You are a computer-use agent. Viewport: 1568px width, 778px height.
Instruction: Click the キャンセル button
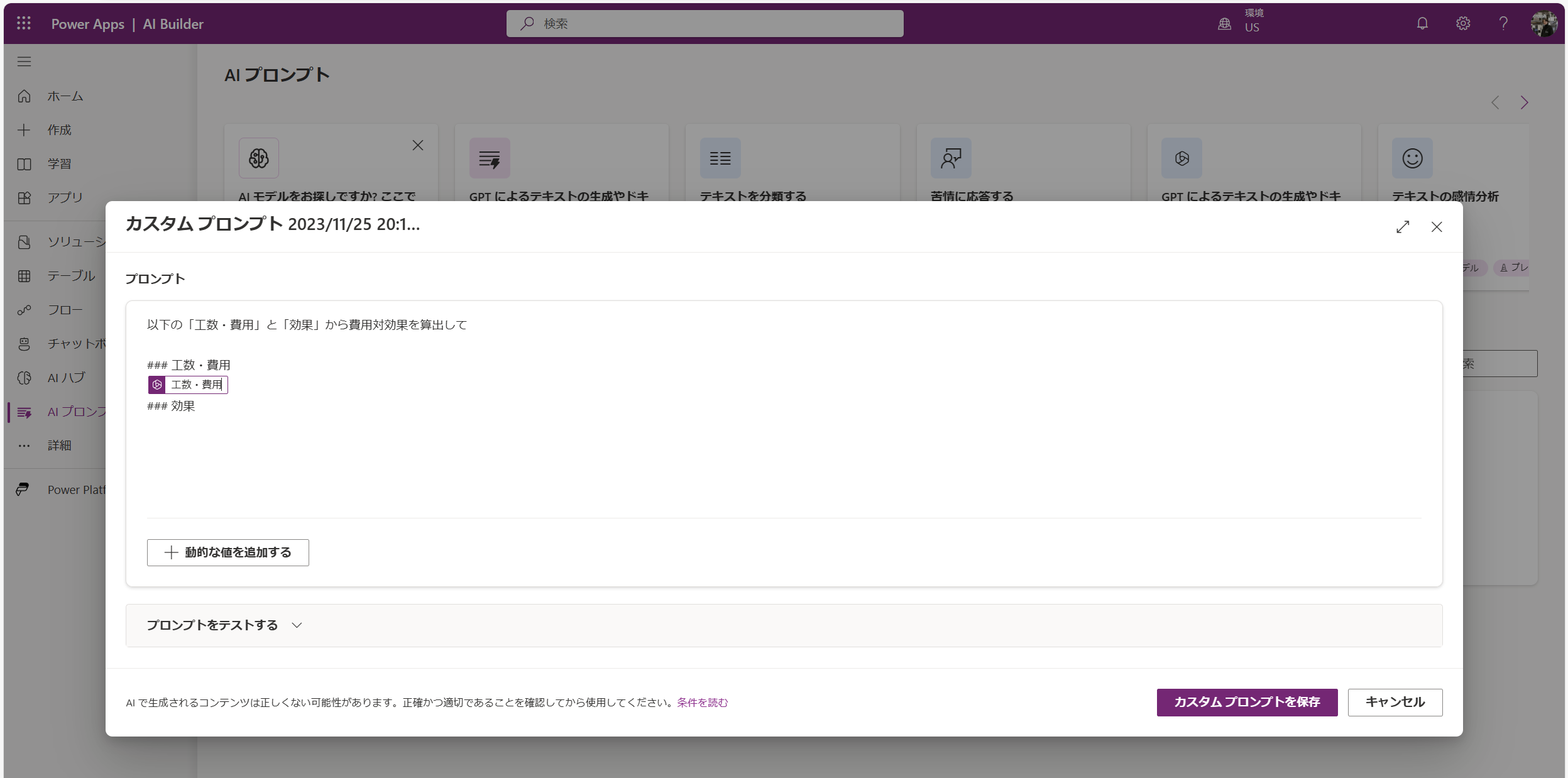1395,702
